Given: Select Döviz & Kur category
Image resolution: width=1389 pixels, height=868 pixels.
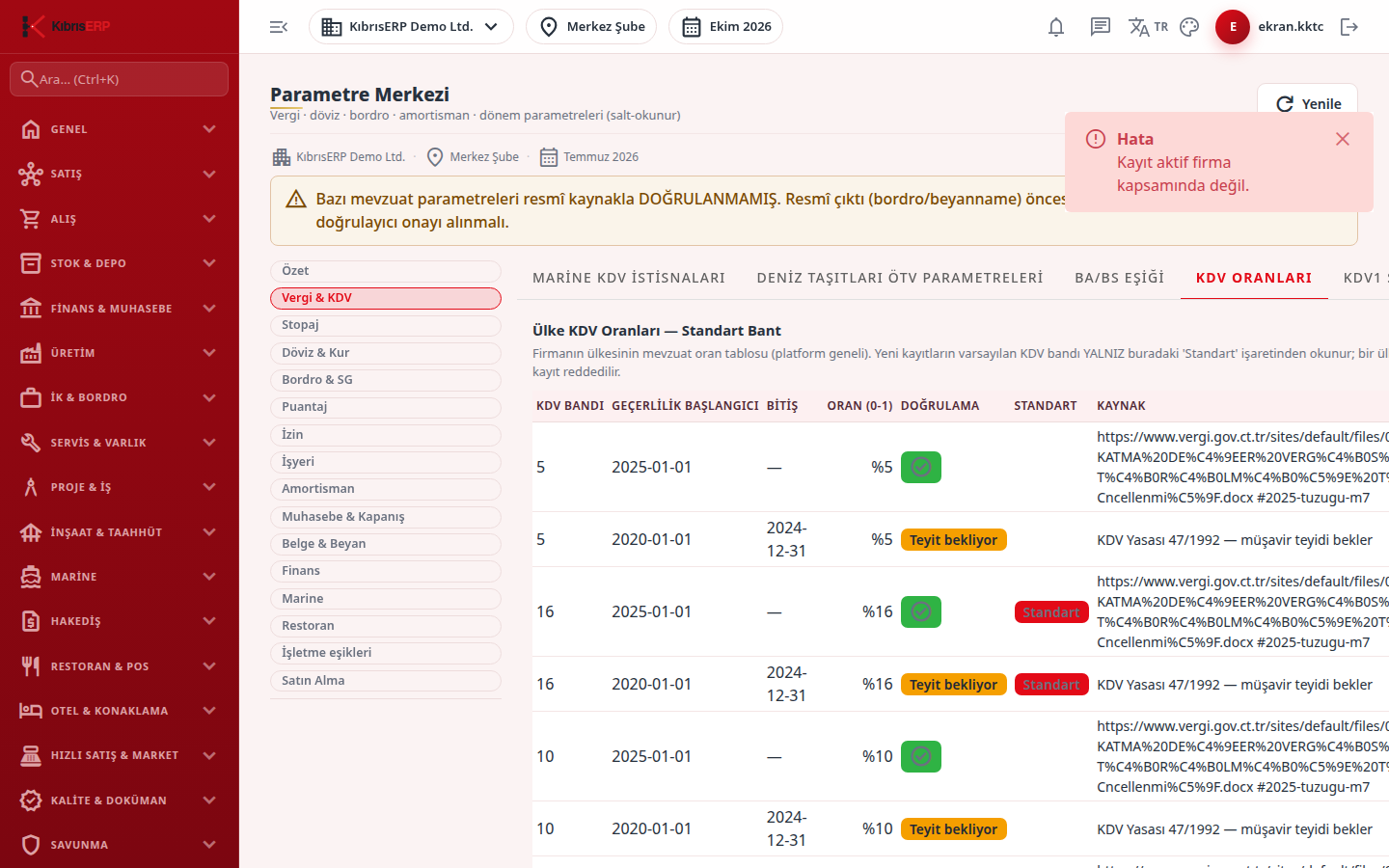Looking at the screenshot, I should [x=386, y=353].
